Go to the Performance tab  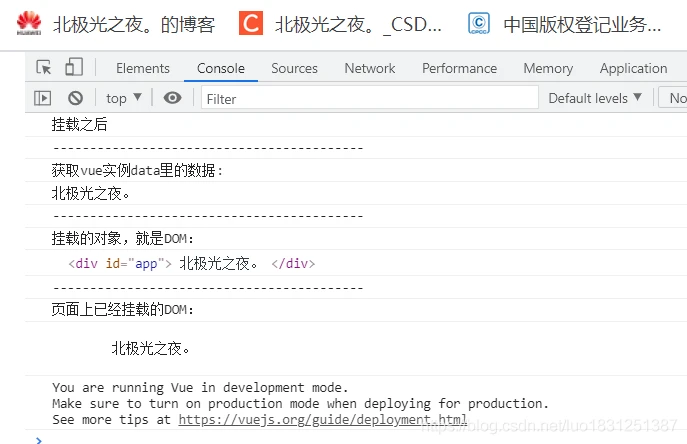(x=459, y=68)
